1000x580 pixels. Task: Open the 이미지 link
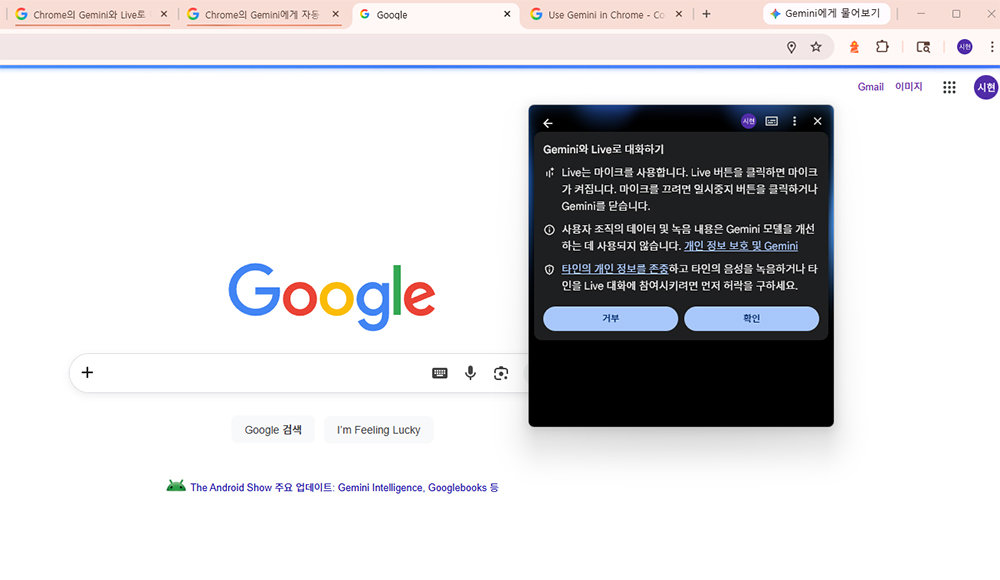pos(909,86)
